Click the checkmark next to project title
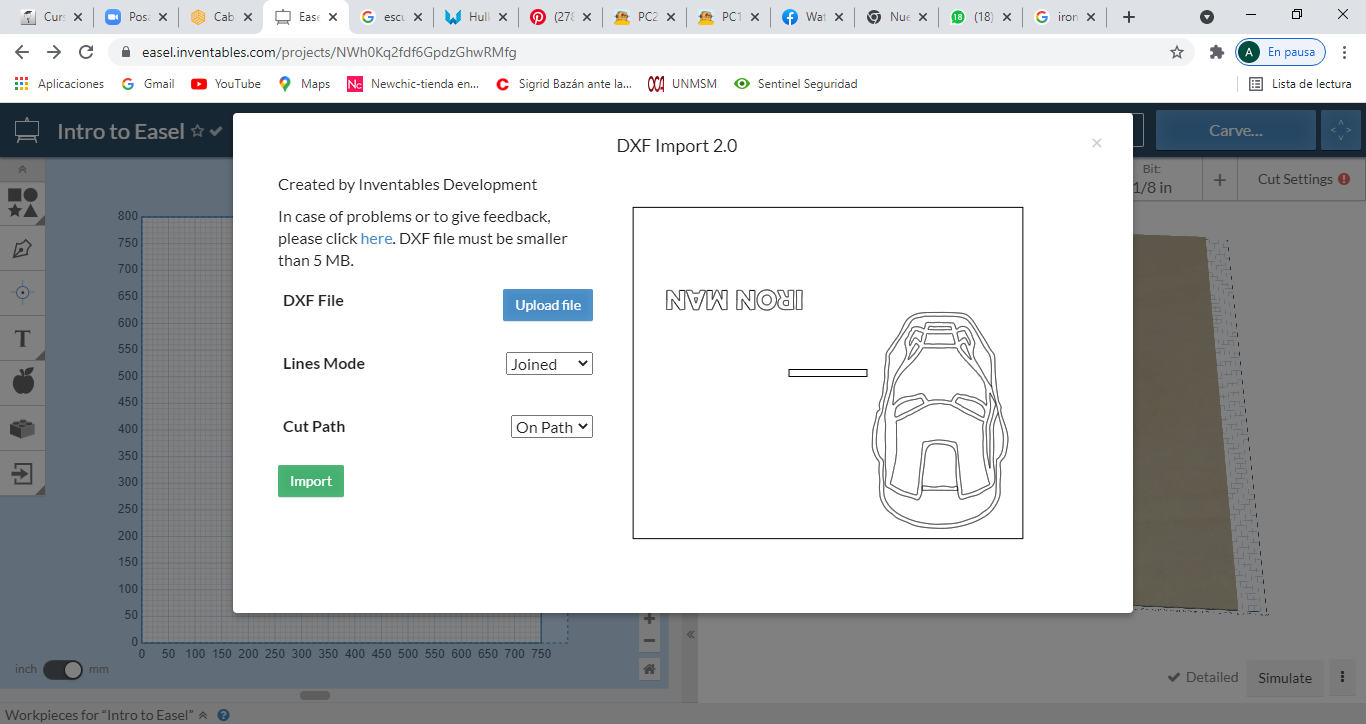This screenshot has height=724, width=1366. [216, 131]
